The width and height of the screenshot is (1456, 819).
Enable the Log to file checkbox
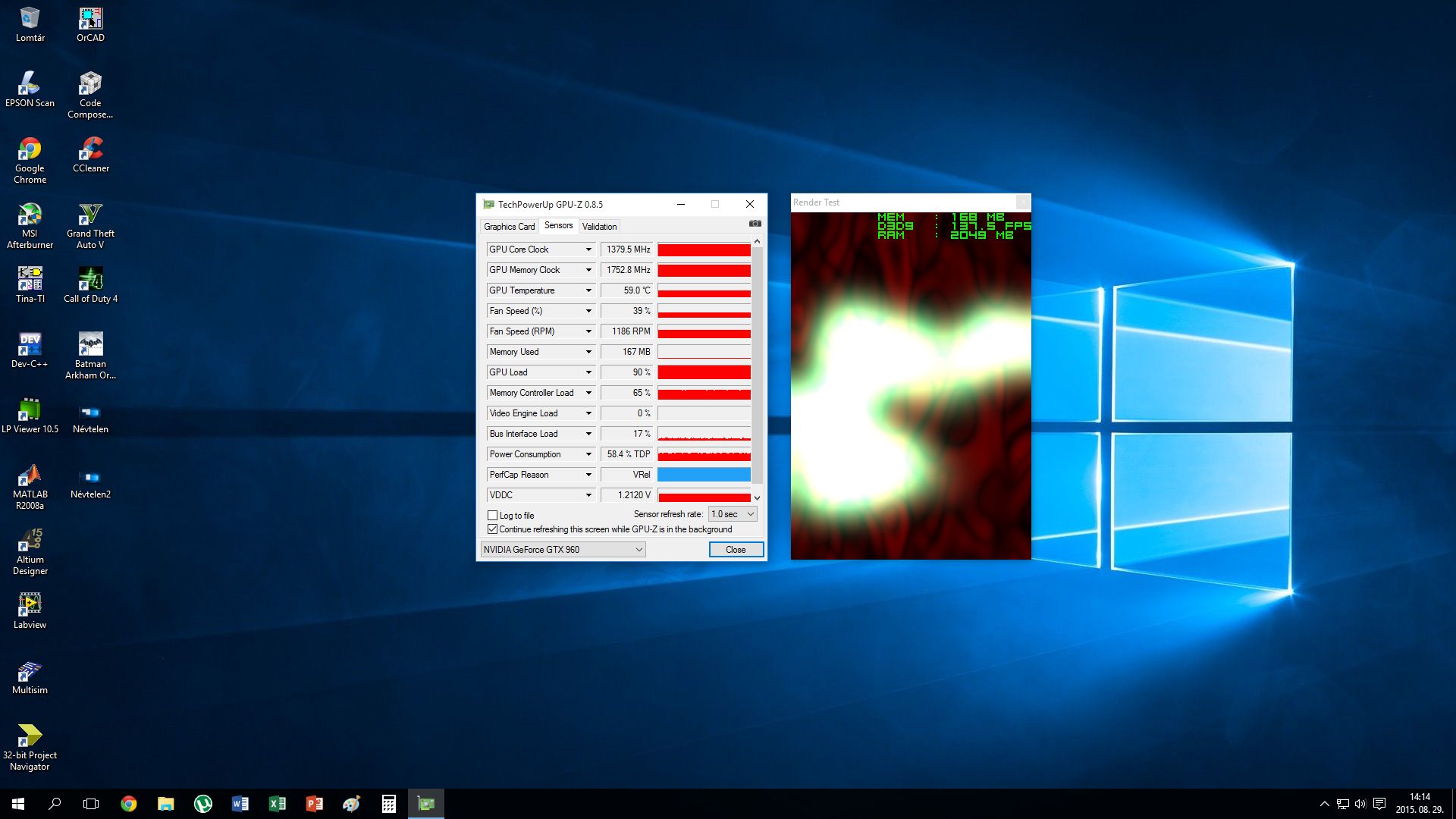click(x=492, y=516)
